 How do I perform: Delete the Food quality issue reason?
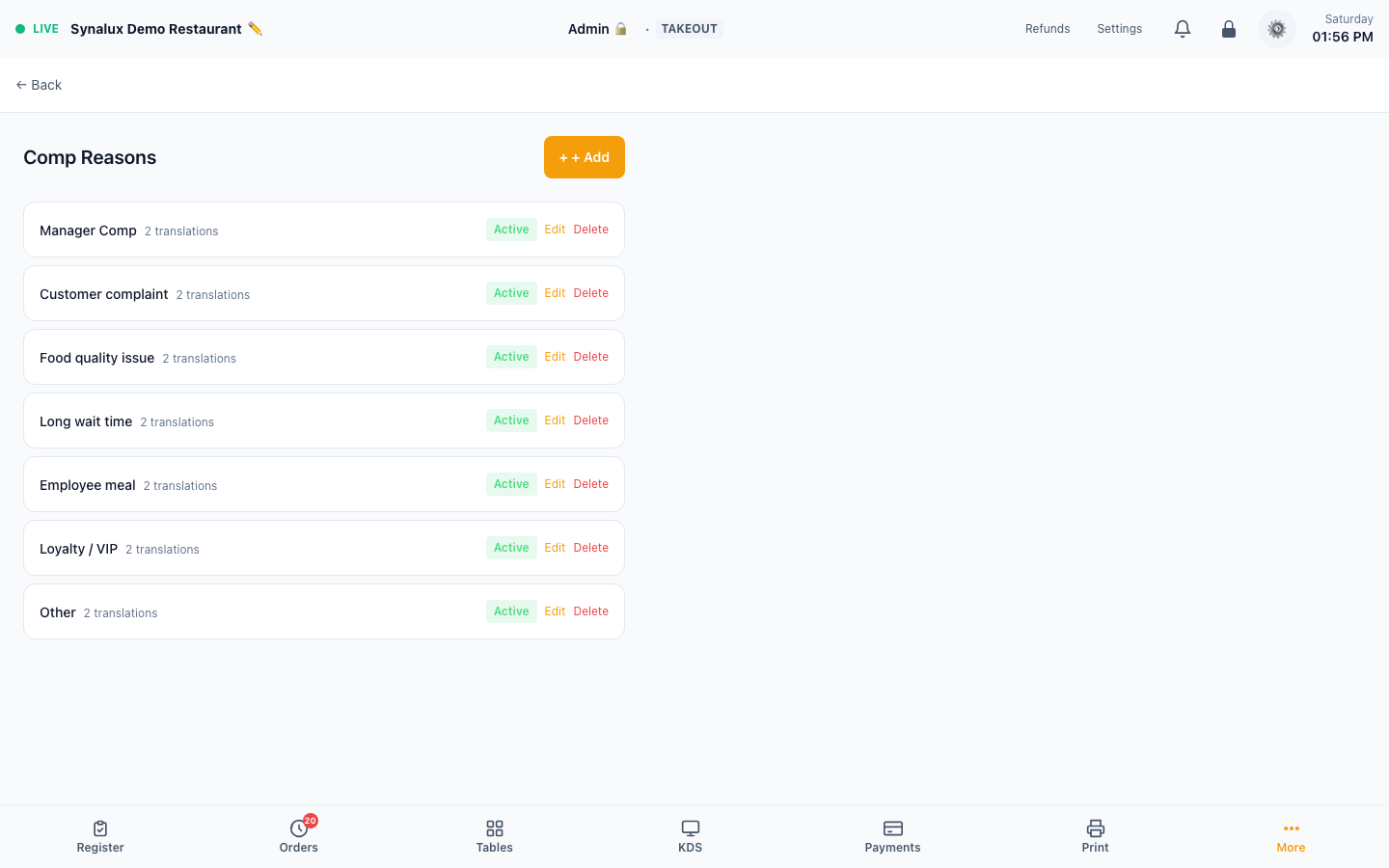point(591,357)
